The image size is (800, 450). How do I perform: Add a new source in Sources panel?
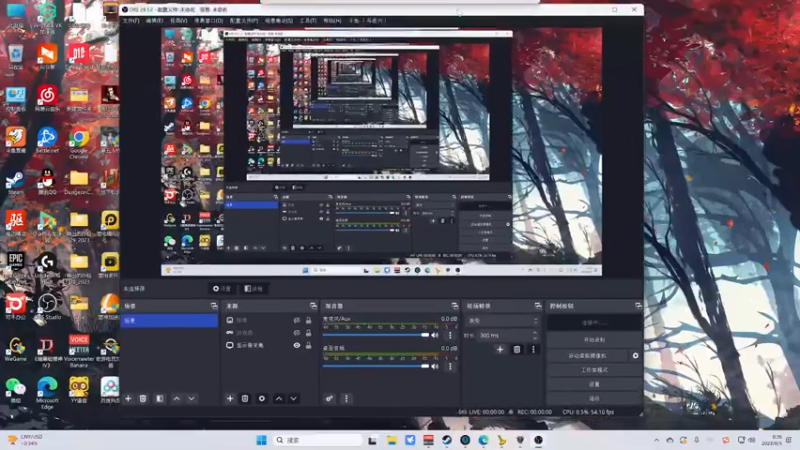[x=230, y=398]
